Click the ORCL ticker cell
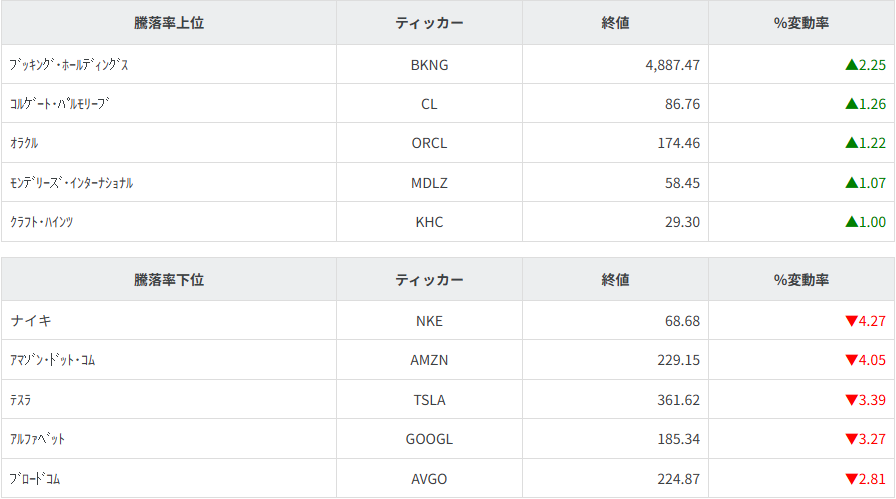Image resolution: width=896 pixels, height=499 pixels. point(429,143)
